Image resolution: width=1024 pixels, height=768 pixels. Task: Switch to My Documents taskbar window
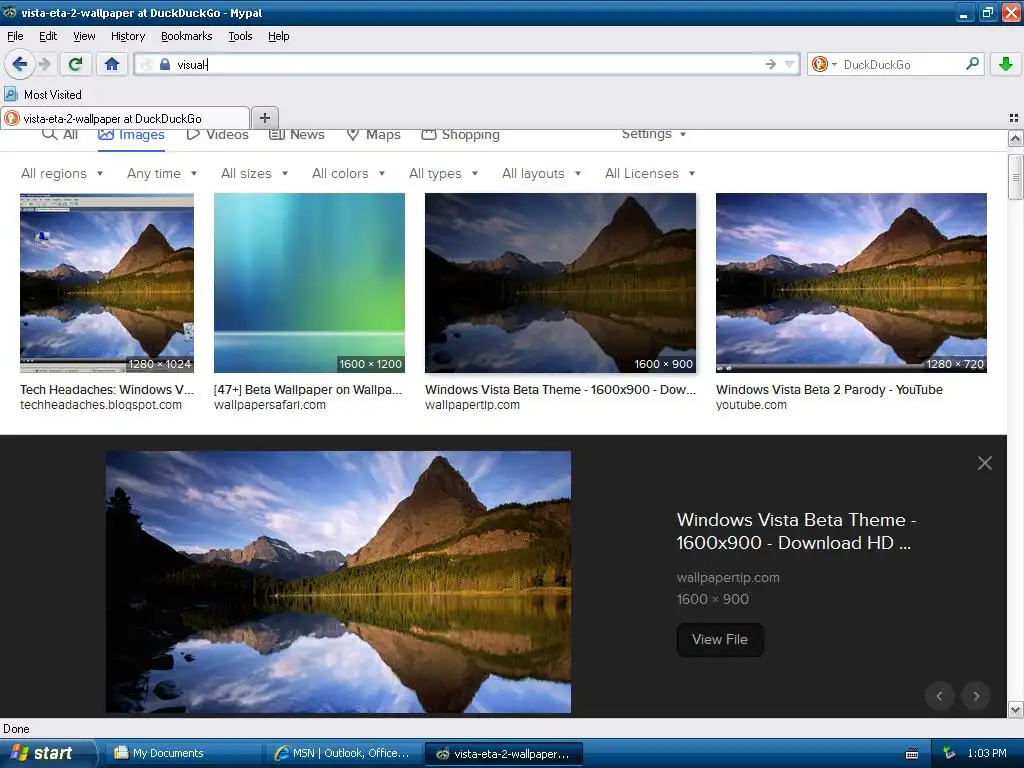pyautogui.click(x=183, y=753)
